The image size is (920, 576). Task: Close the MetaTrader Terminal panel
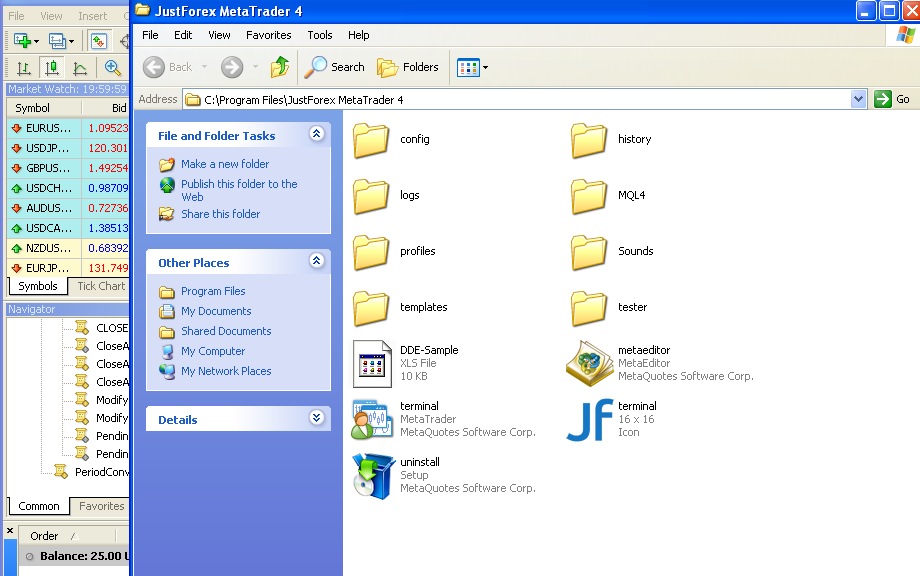click(10, 531)
